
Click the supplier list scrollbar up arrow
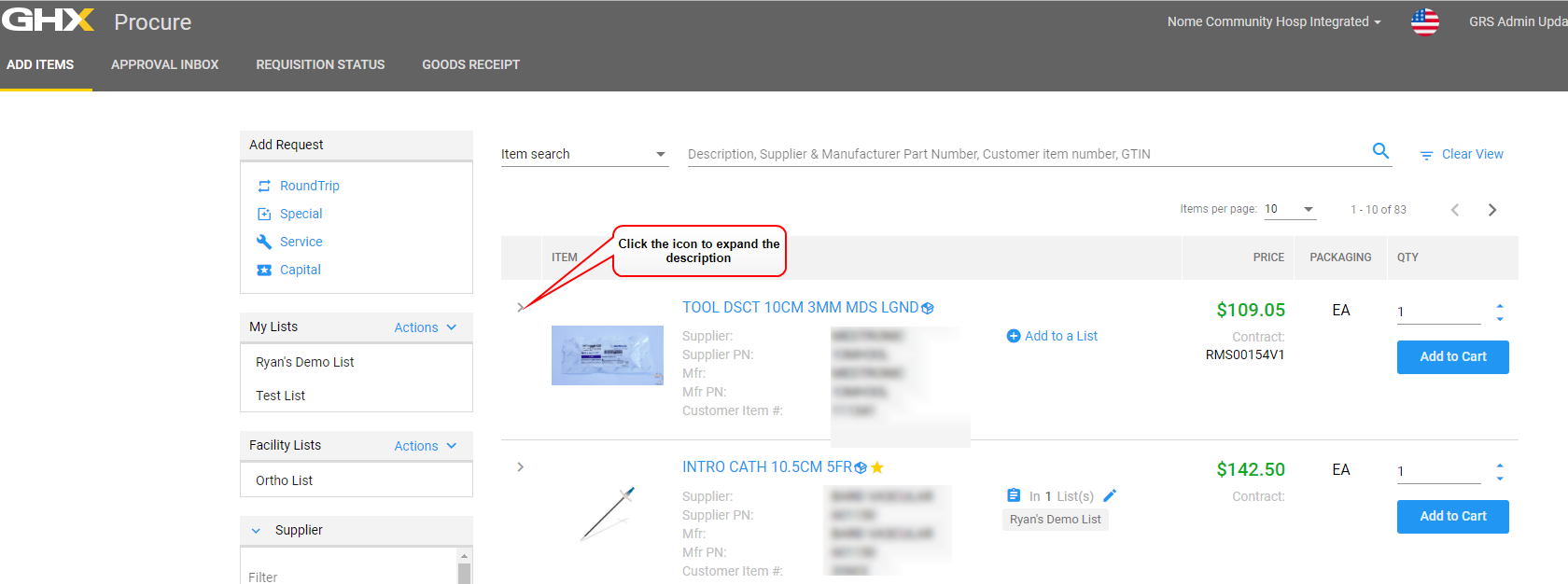(464, 556)
